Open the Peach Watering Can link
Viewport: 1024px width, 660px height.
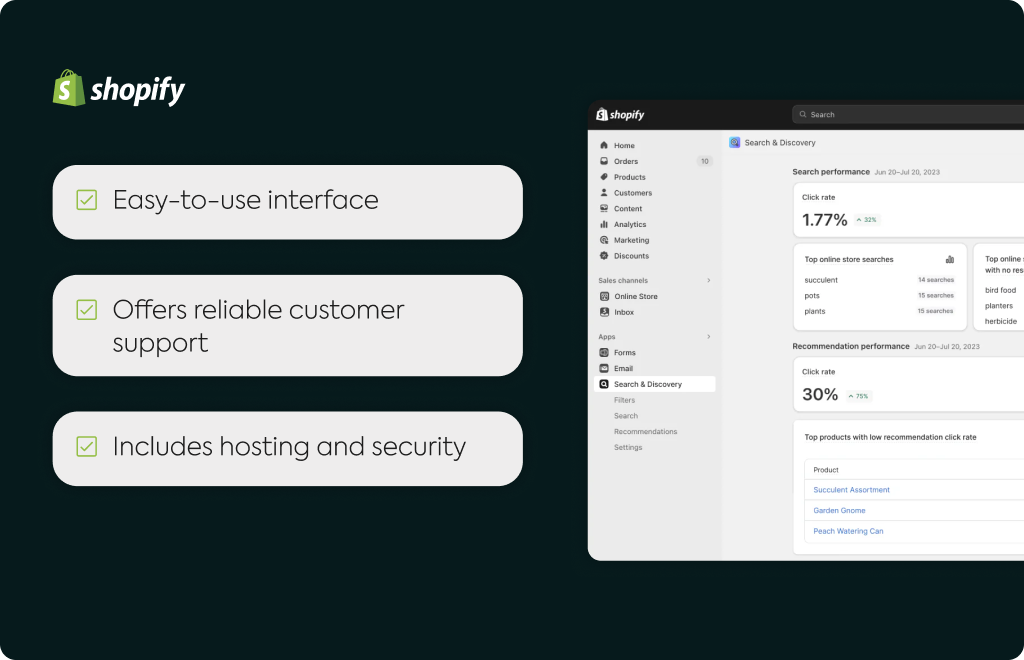848,531
